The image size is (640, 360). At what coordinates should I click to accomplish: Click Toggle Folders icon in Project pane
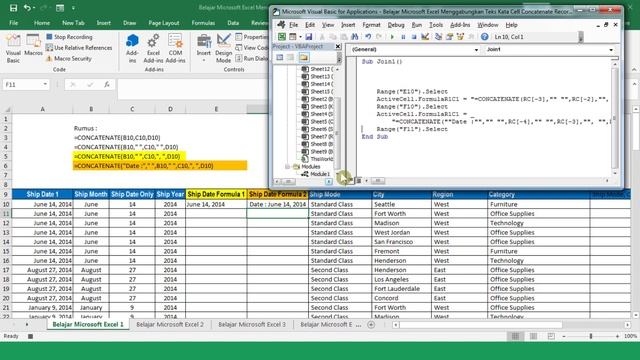point(303,58)
